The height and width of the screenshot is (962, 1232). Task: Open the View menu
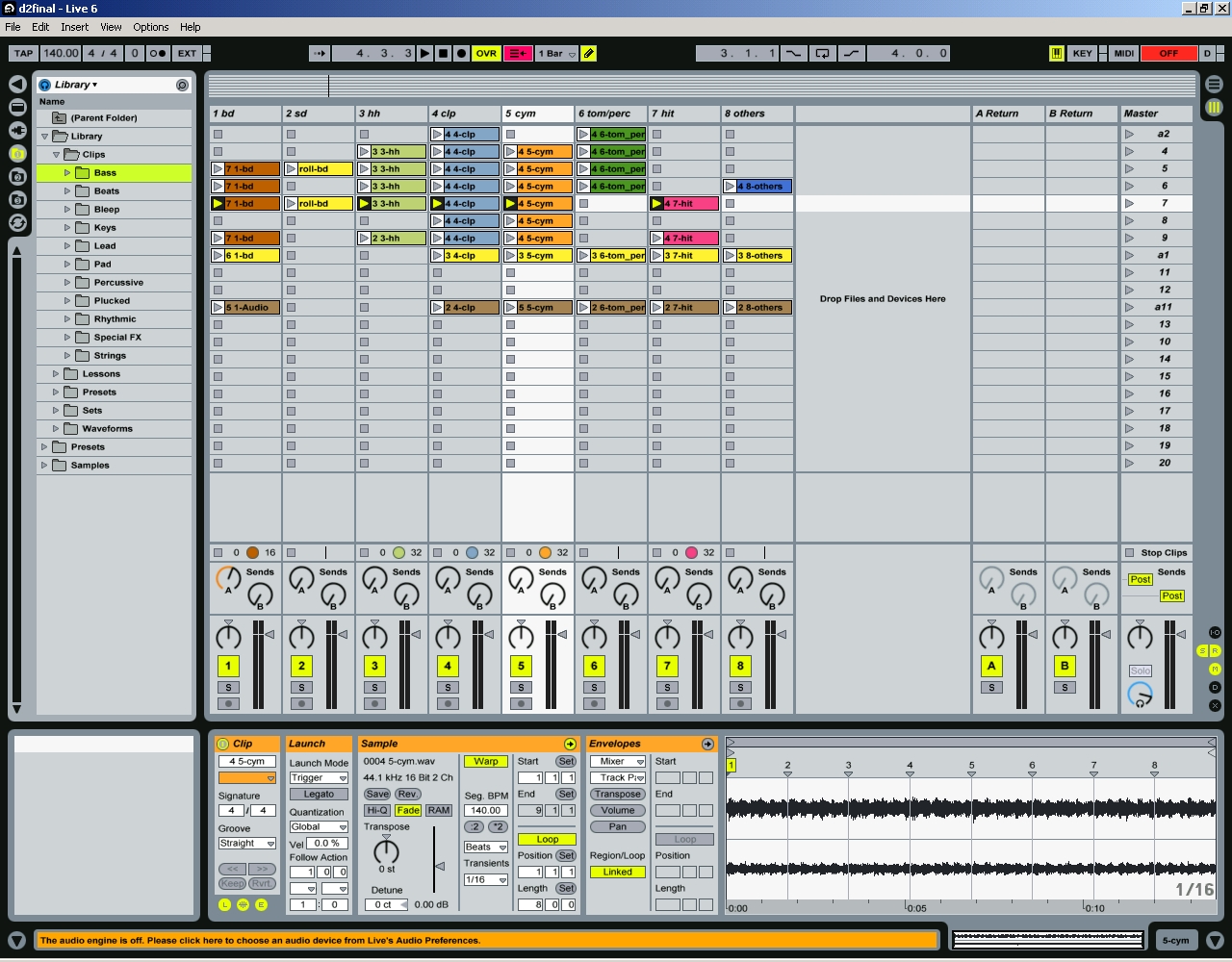(111, 27)
